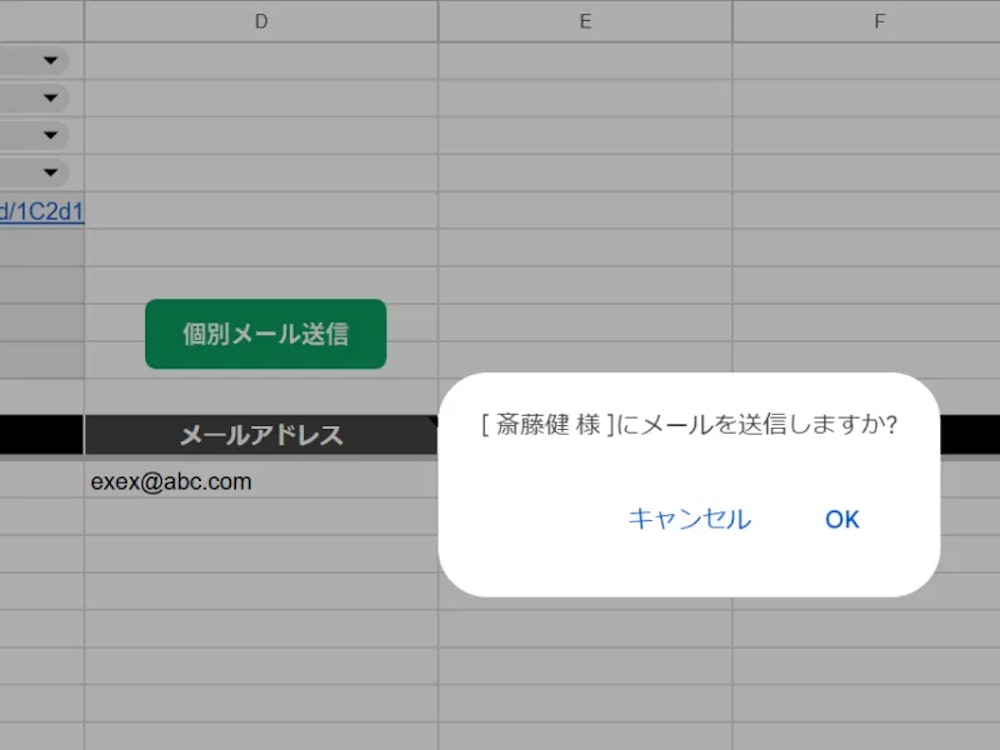
Task: Open the partially visible d/1C2d1 link
Action: [41, 211]
